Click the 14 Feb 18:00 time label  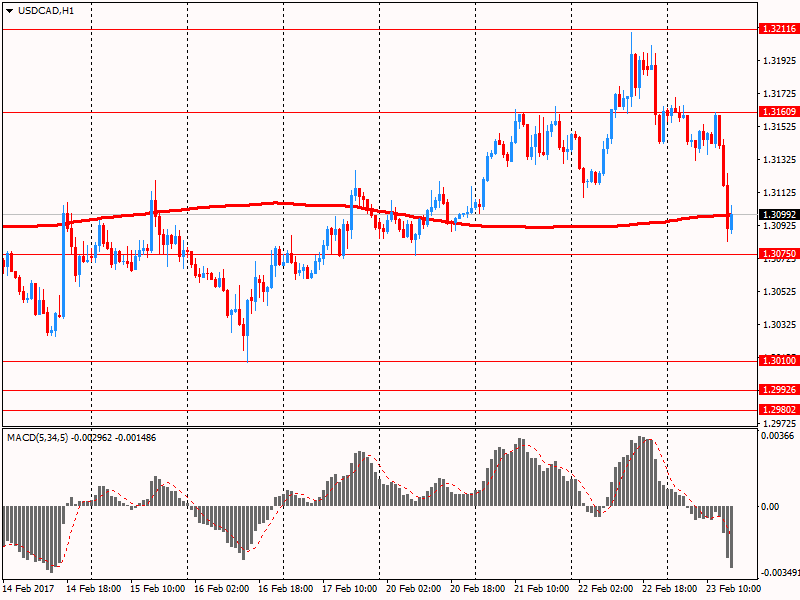(94, 589)
